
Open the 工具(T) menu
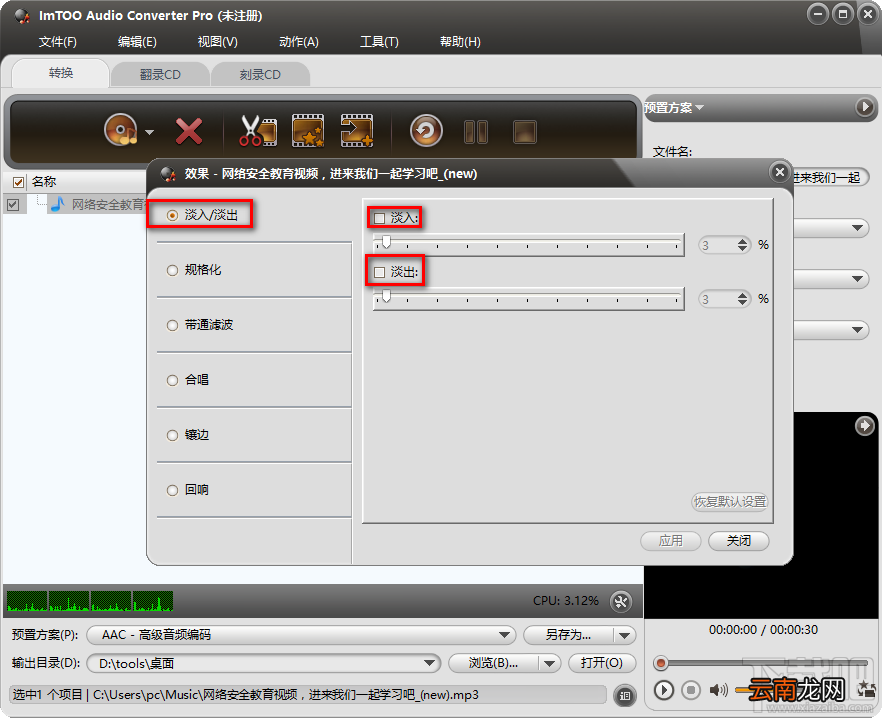(379, 42)
